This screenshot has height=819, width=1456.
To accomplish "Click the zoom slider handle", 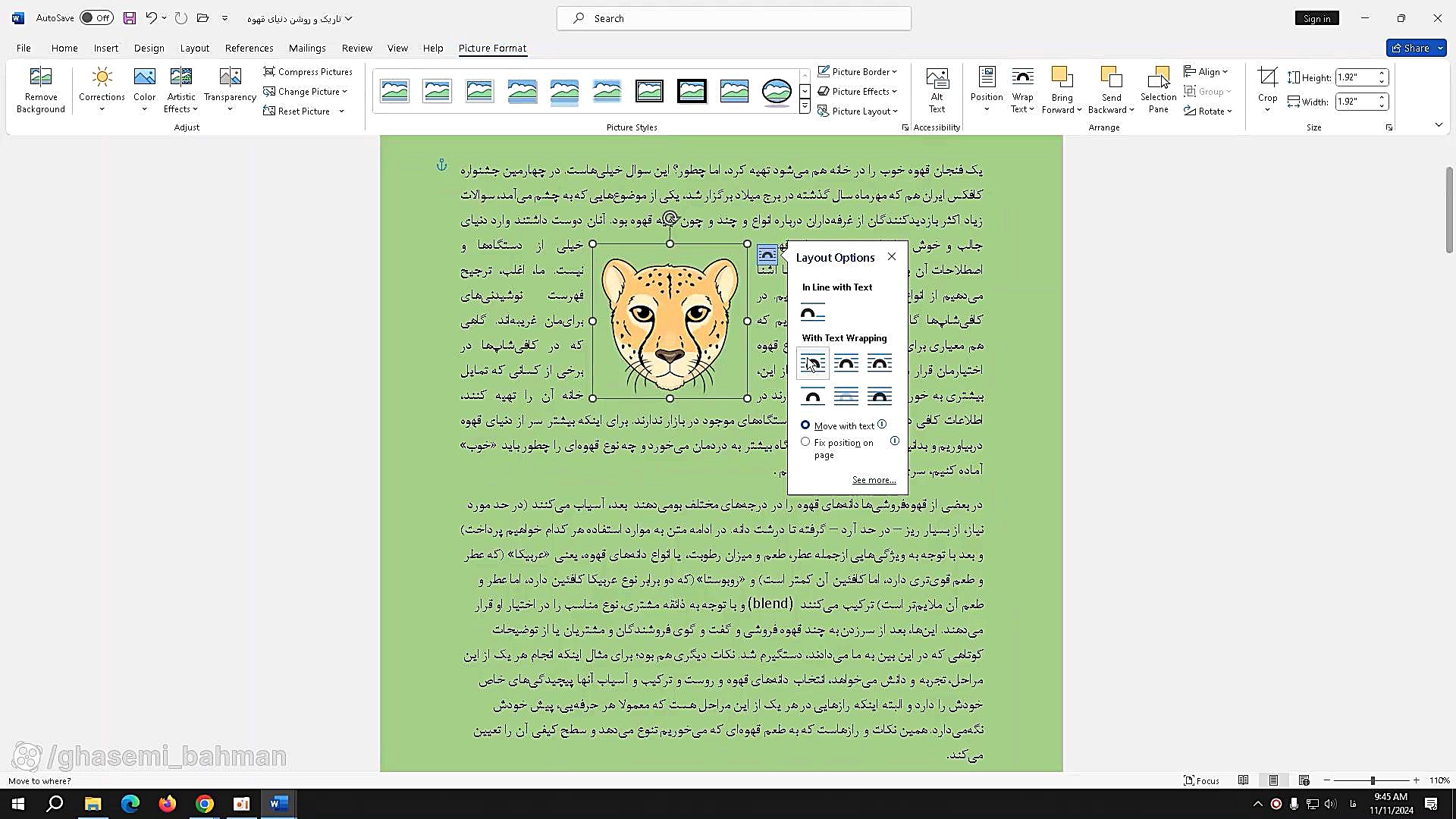I will (1372, 780).
